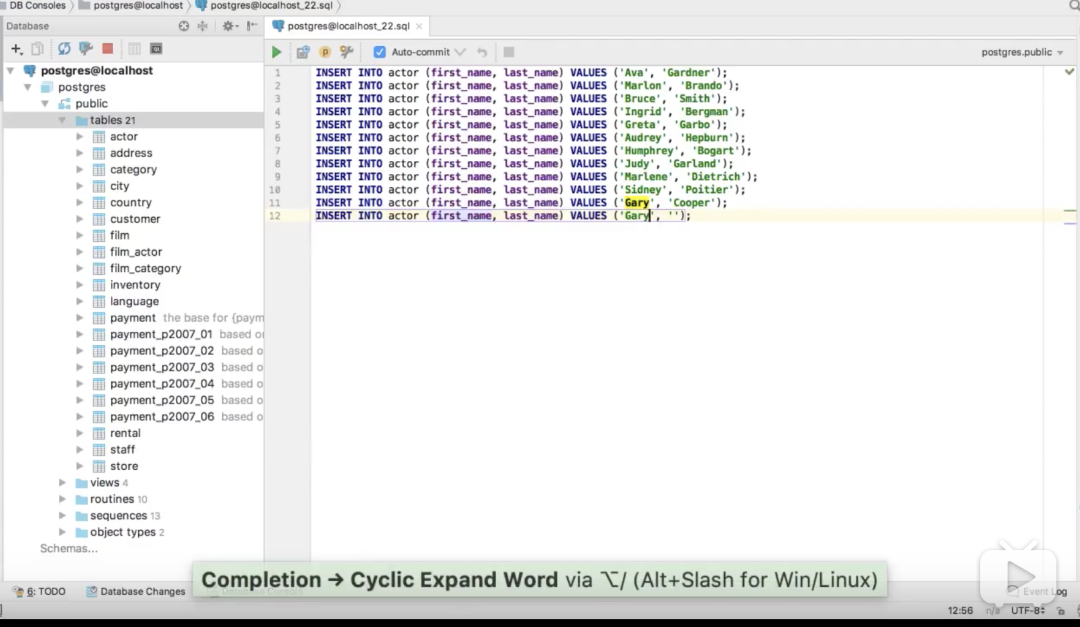Collapse the public schema arrow

point(45,103)
